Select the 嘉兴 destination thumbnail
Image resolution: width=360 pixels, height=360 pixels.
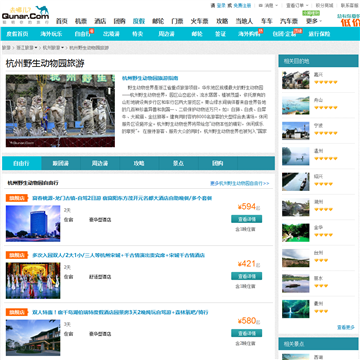click(296, 80)
